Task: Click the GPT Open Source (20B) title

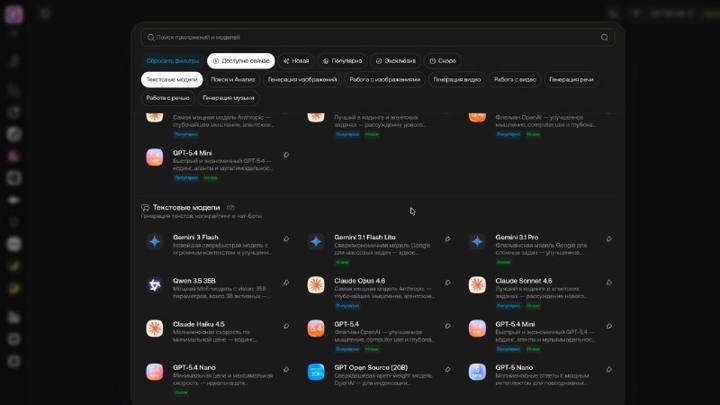Action: [x=371, y=367]
